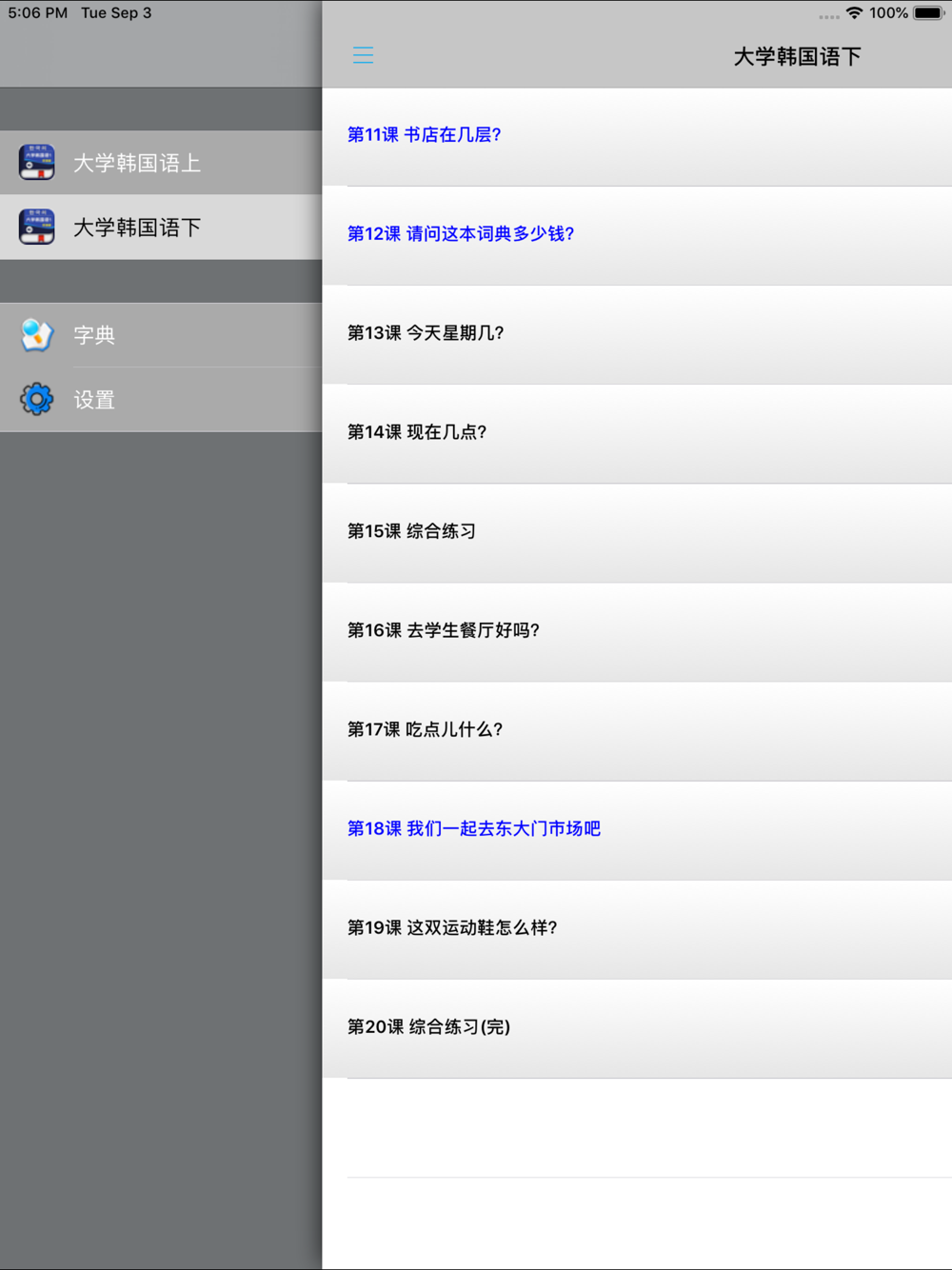Viewport: 952px width, 1270px height.
Task: Select 大学韩国语下 in the sidebar
Action: 161,228
